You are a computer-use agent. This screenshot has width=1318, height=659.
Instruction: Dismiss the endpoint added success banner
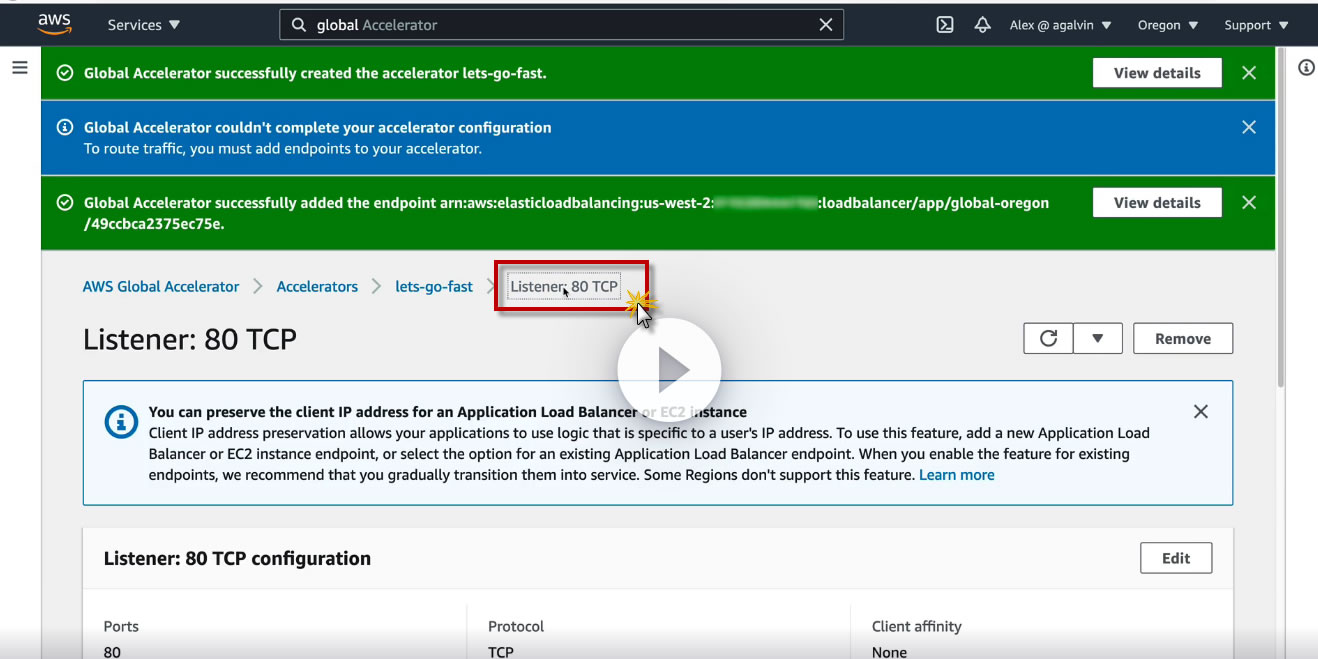[1249, 202]
